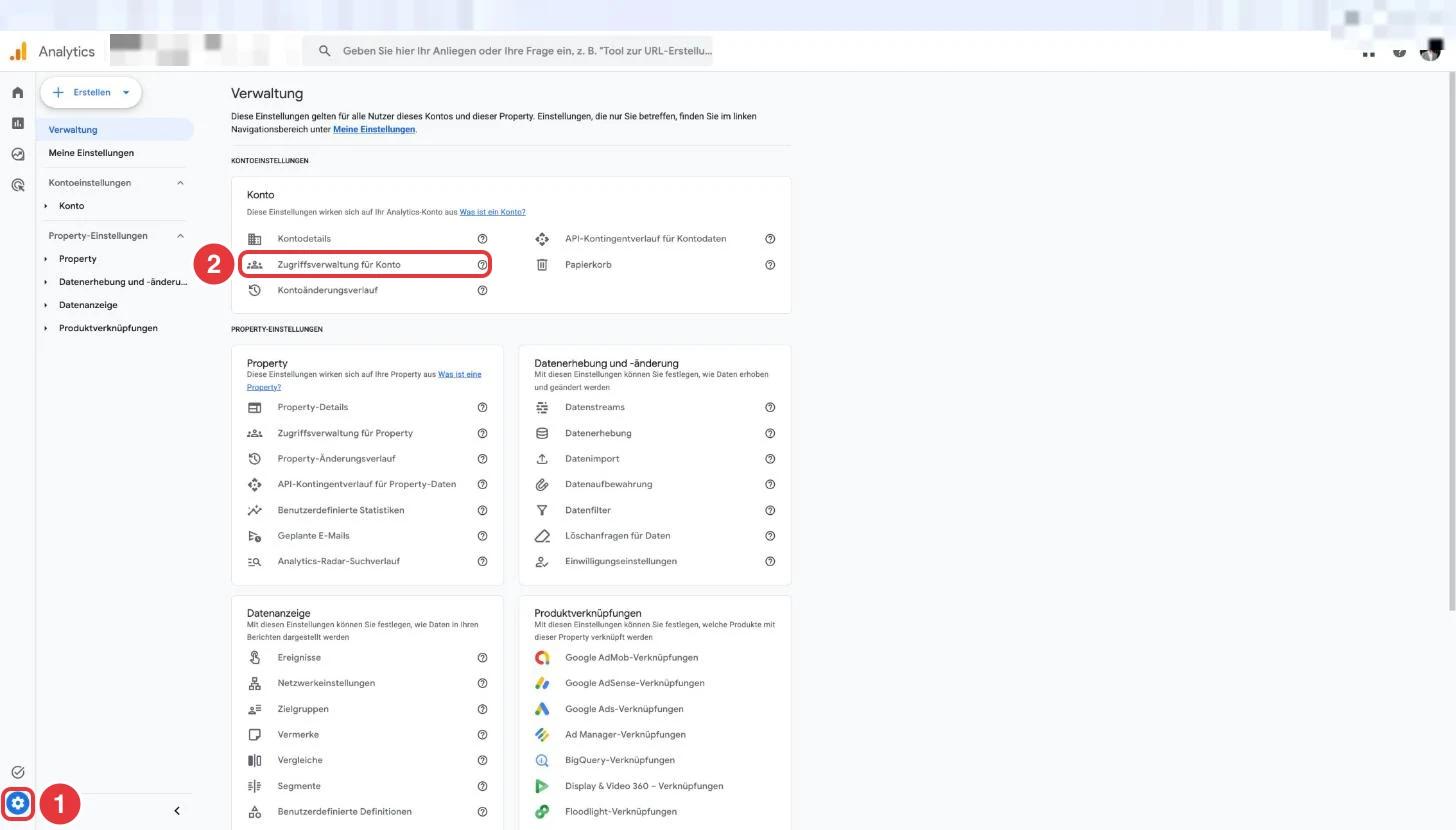Viewport: 1456px width, 830px height.
Task: Click the help icon for Ereignisse
Action: (482, 658)
